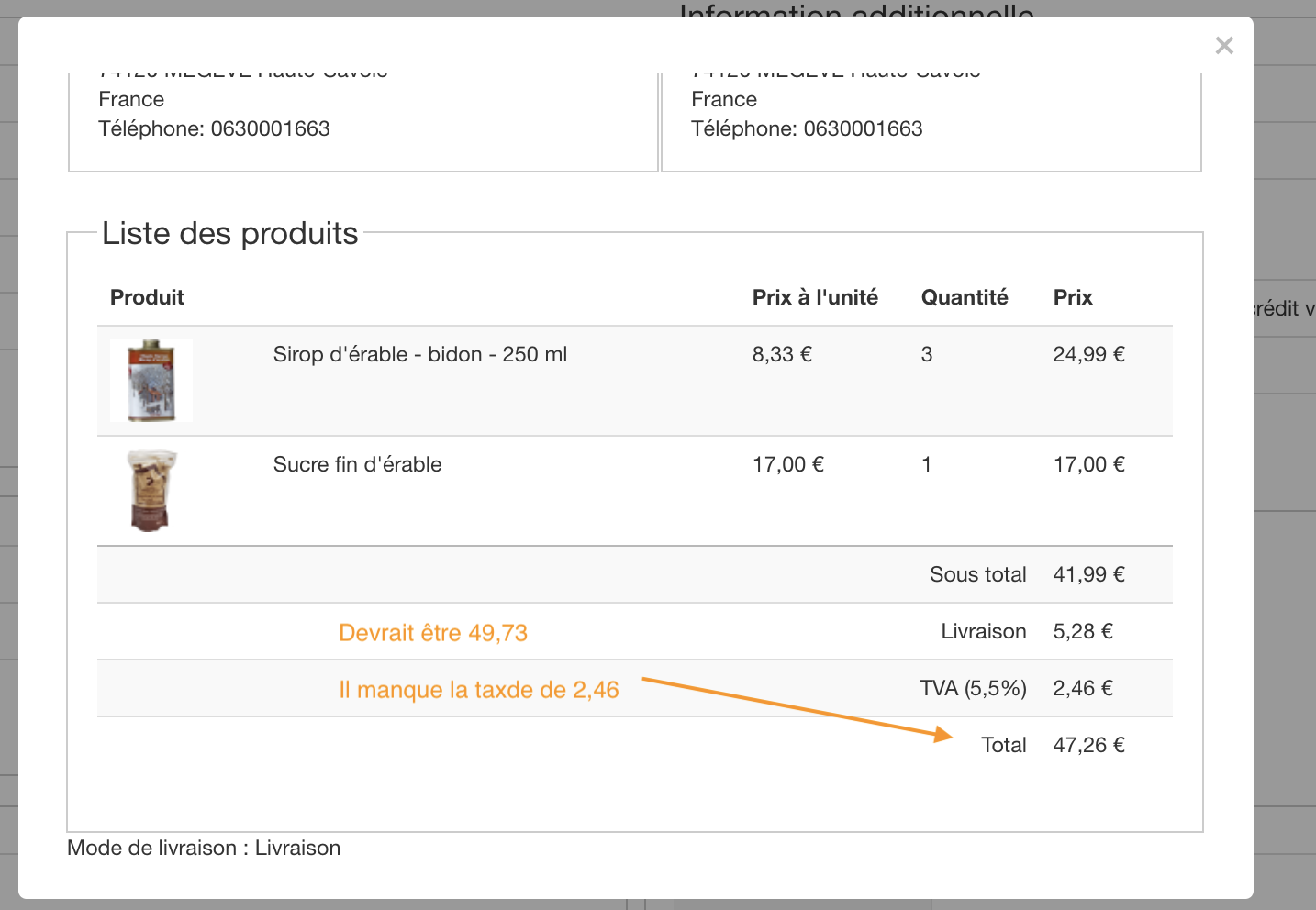Click the Livraison cost 5,28 €
This screenshot has width=1316, height=910.
1083,632
